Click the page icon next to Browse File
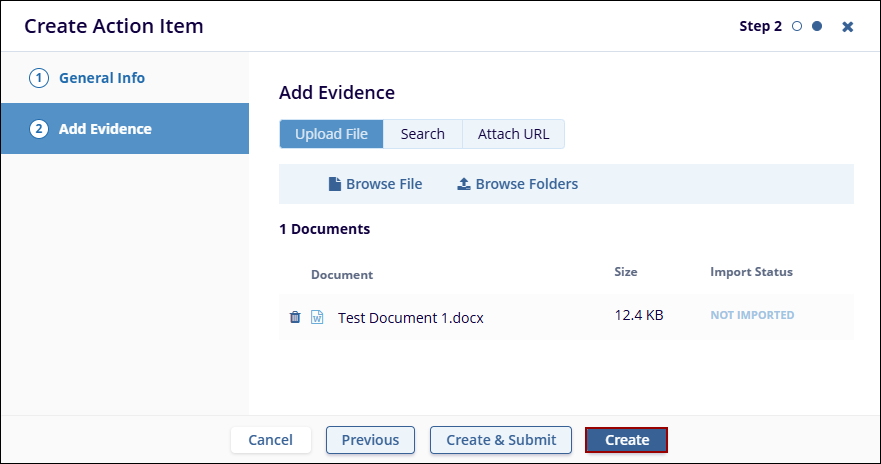The height and width of the screenshot is (464, 881). tap(335, 184)
